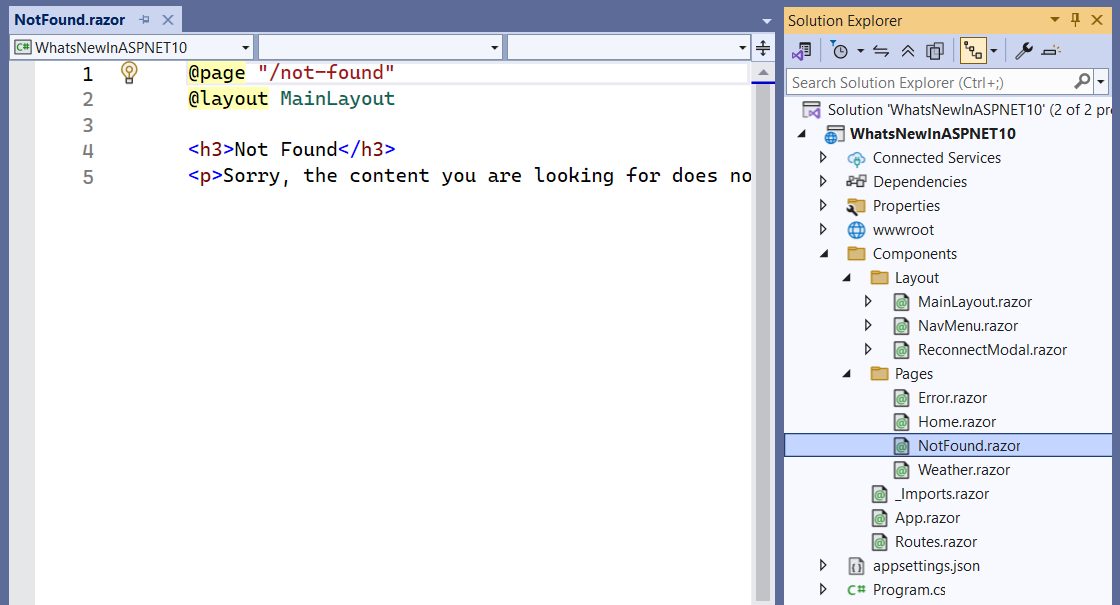Click the Show All Files icon

tap(935, 51)
